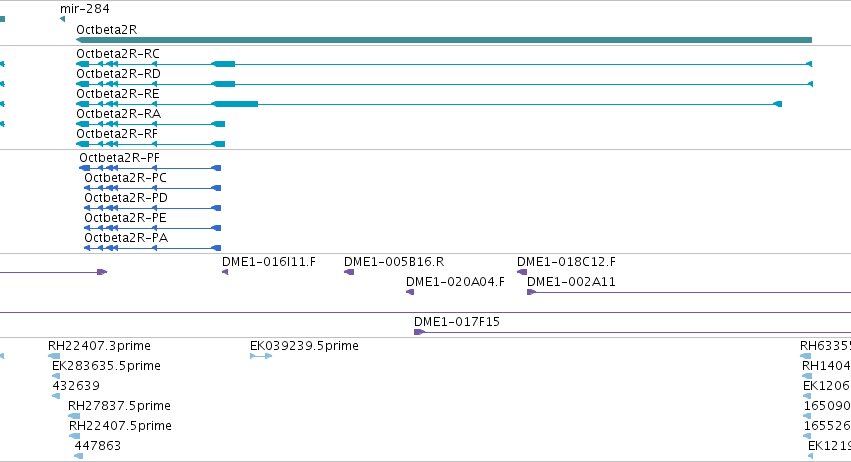Select EST RH22407.5prime label
Screen dimensions: 851x462
(x=120, y=426)
